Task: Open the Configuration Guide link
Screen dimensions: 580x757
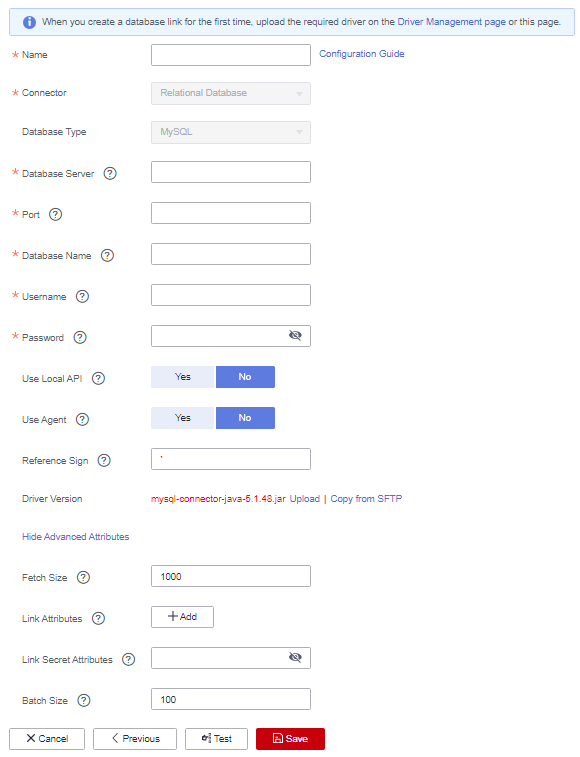Action: coord(362,54)
